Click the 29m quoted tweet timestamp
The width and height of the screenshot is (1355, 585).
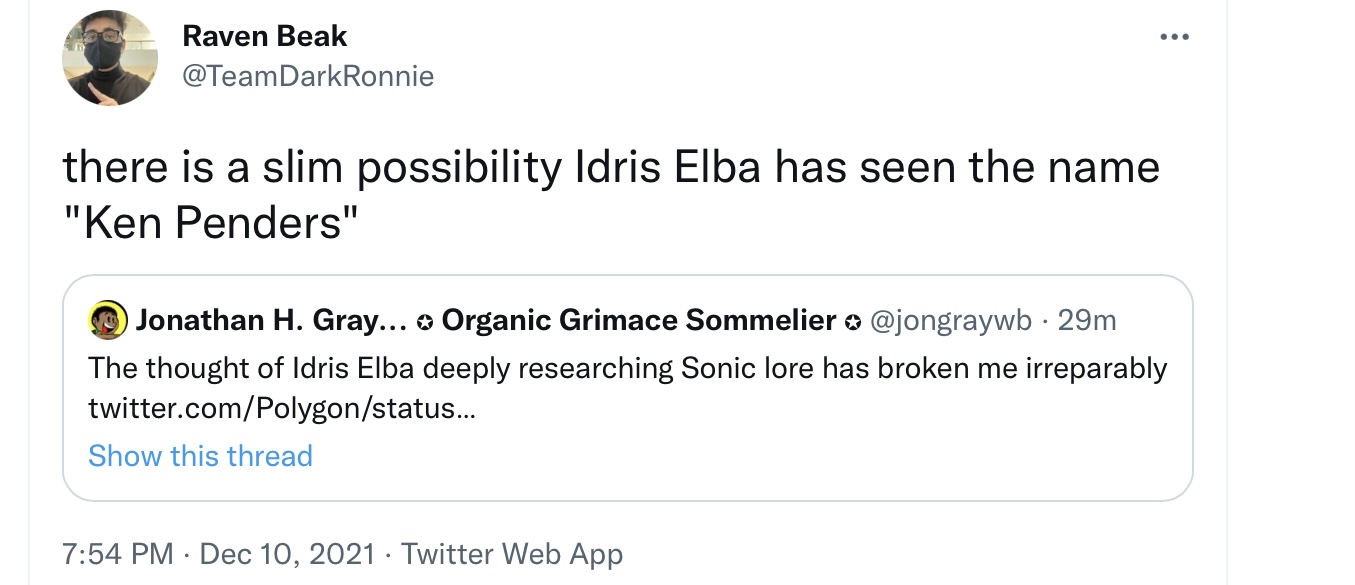click(1087, 321)
